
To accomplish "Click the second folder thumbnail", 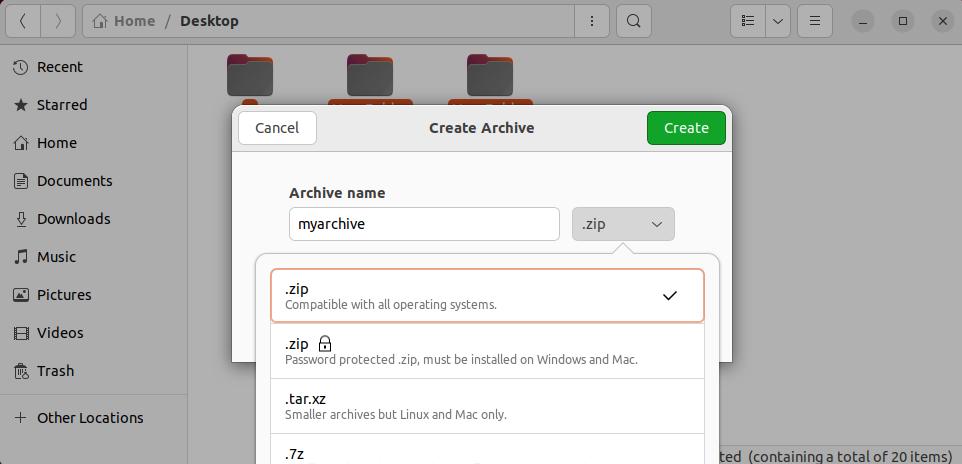I will 370,75.
